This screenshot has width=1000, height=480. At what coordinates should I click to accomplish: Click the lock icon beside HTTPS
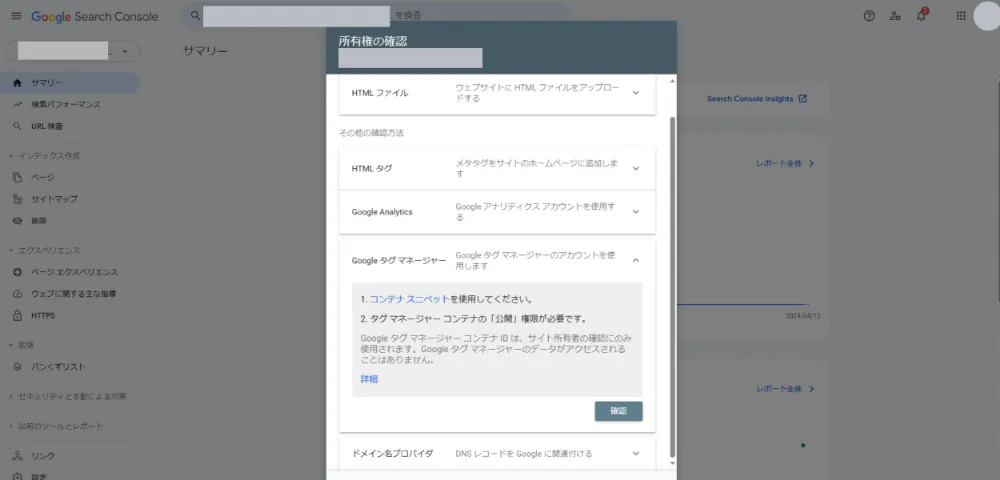coord(17,316)
